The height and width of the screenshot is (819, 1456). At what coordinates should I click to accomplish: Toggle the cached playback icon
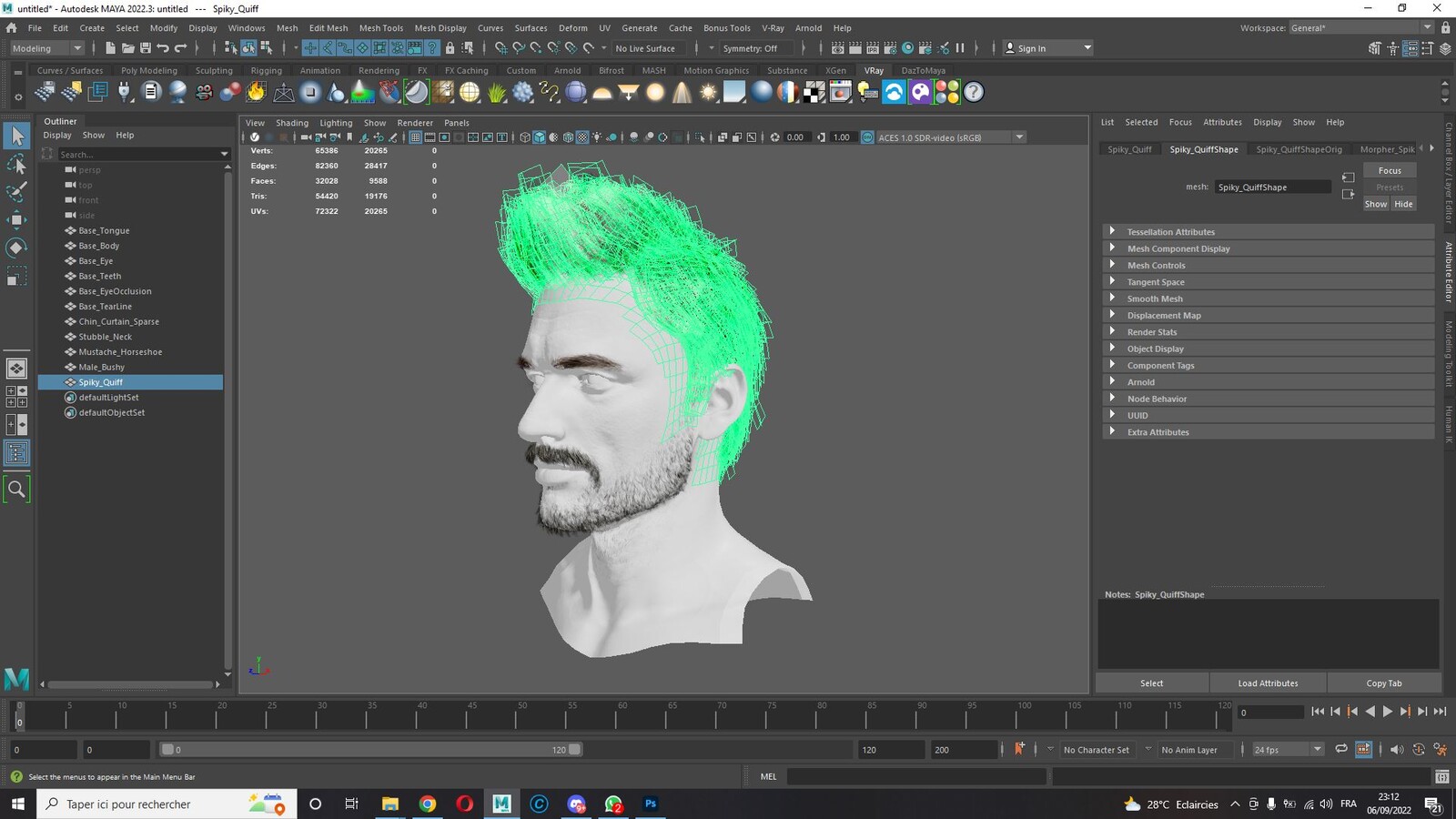pos(1363,750)
